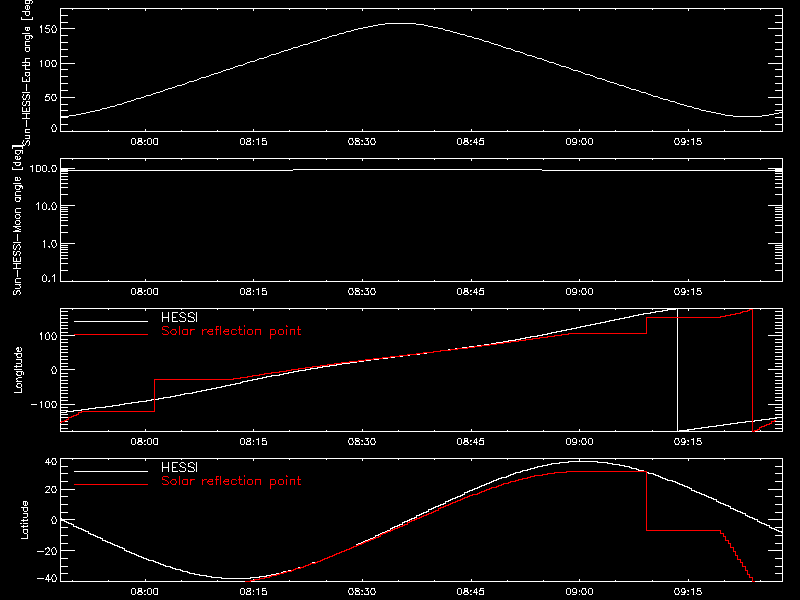Click 08:45 label under Latitude plot
800x600 pixels.
point(470,592)
